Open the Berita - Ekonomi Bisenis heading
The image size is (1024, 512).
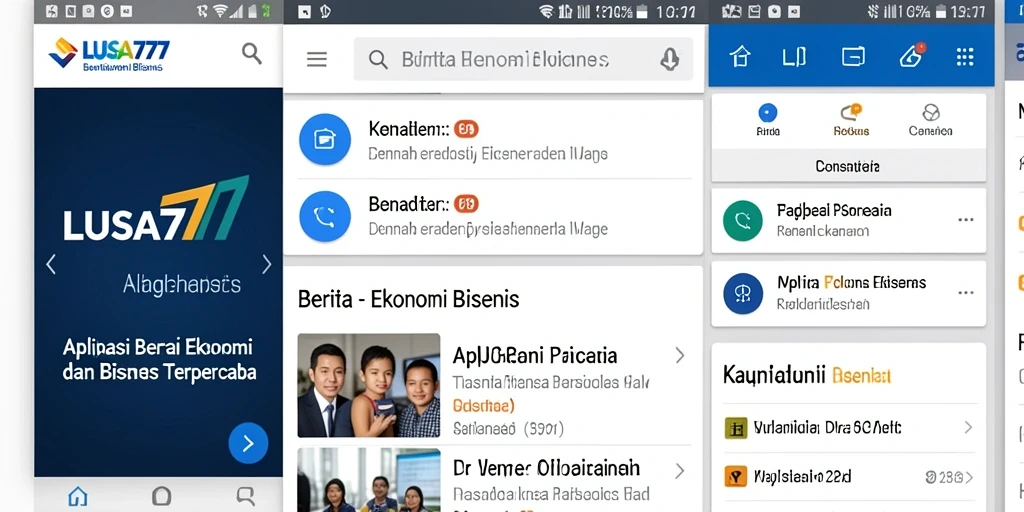(409, 299)
